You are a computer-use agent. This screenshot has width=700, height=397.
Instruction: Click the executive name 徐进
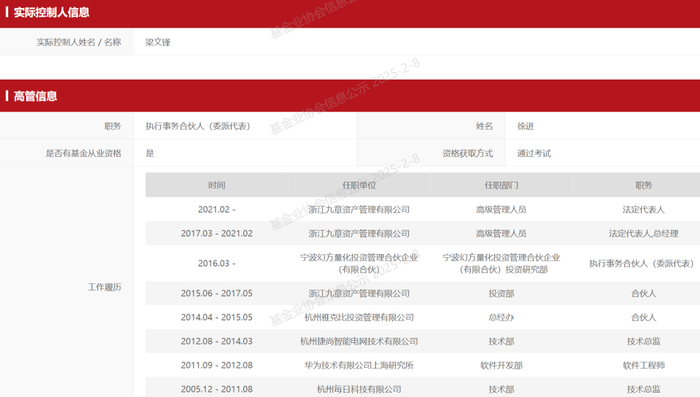point(525,126)
